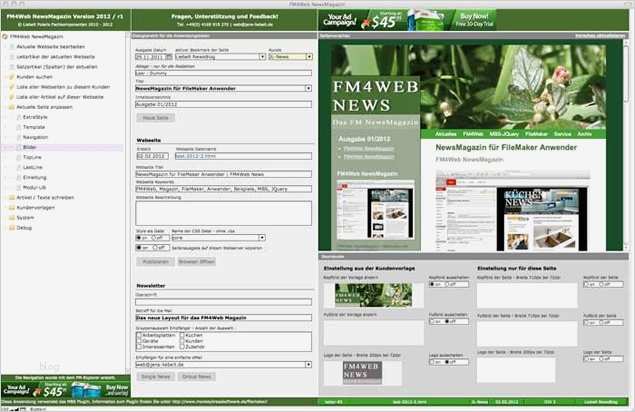Click the checkmark icon beside Kunden suchen
This screenshot has width=635, height=412.
(12, 77)
